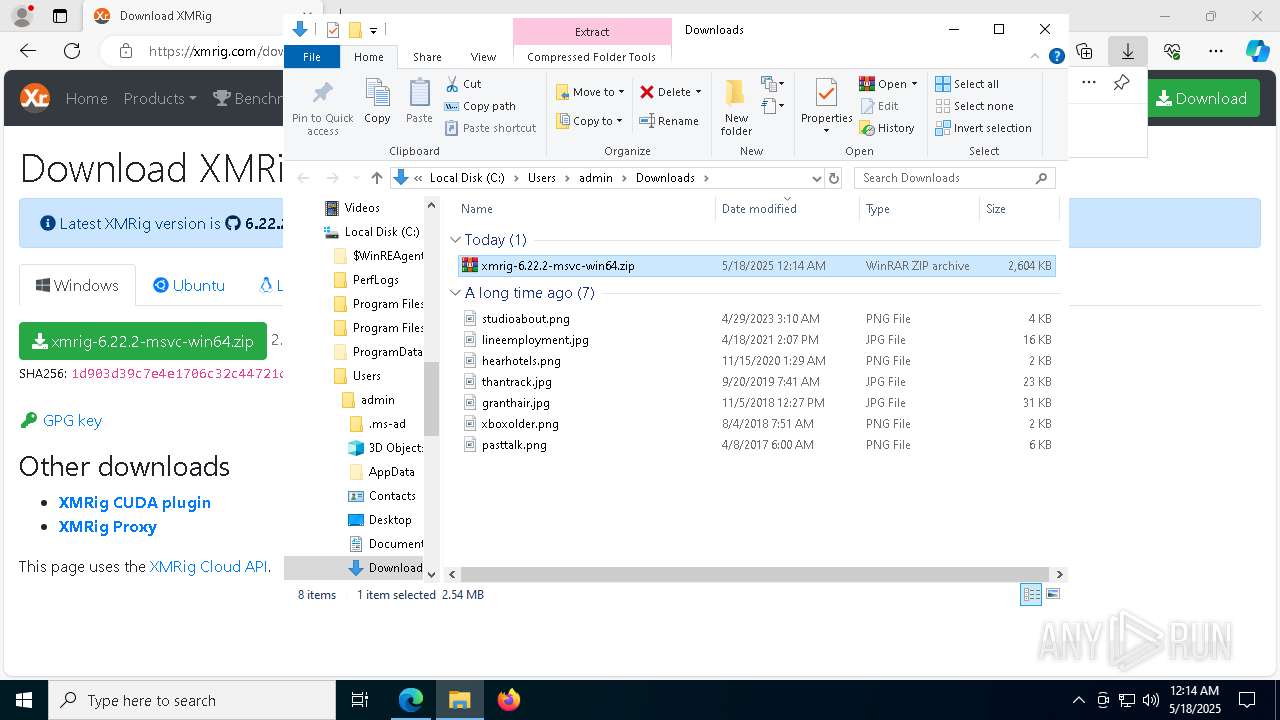Collapse the Today (1) group
Viewport: 1280px width, 720px height.
(x=456, y=240)
